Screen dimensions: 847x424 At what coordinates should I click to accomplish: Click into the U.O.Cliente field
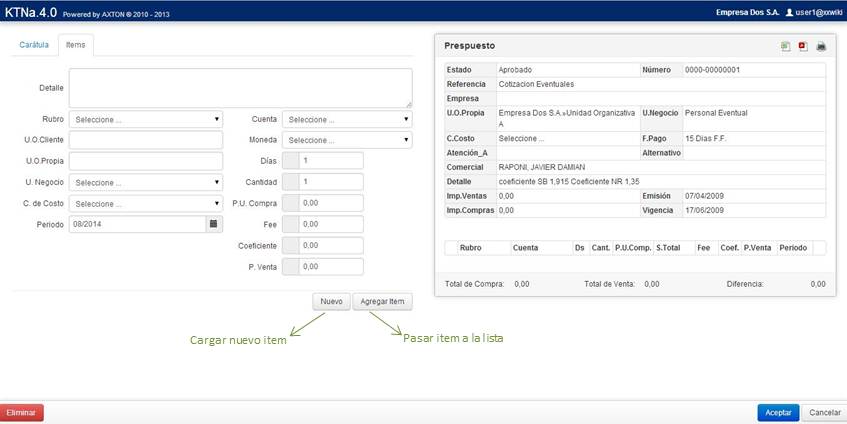tap(146, 140)
